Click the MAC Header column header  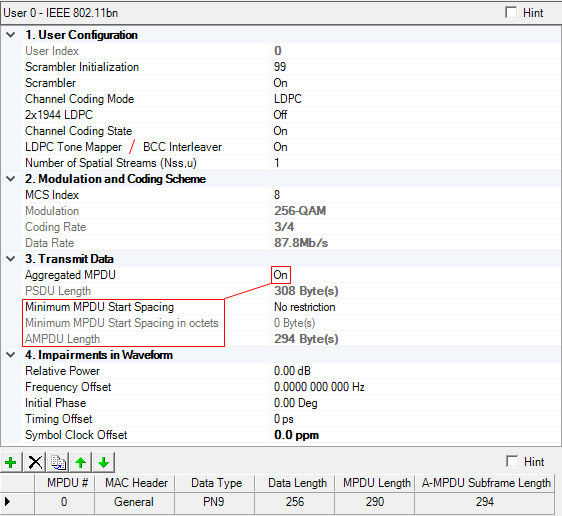135,483
